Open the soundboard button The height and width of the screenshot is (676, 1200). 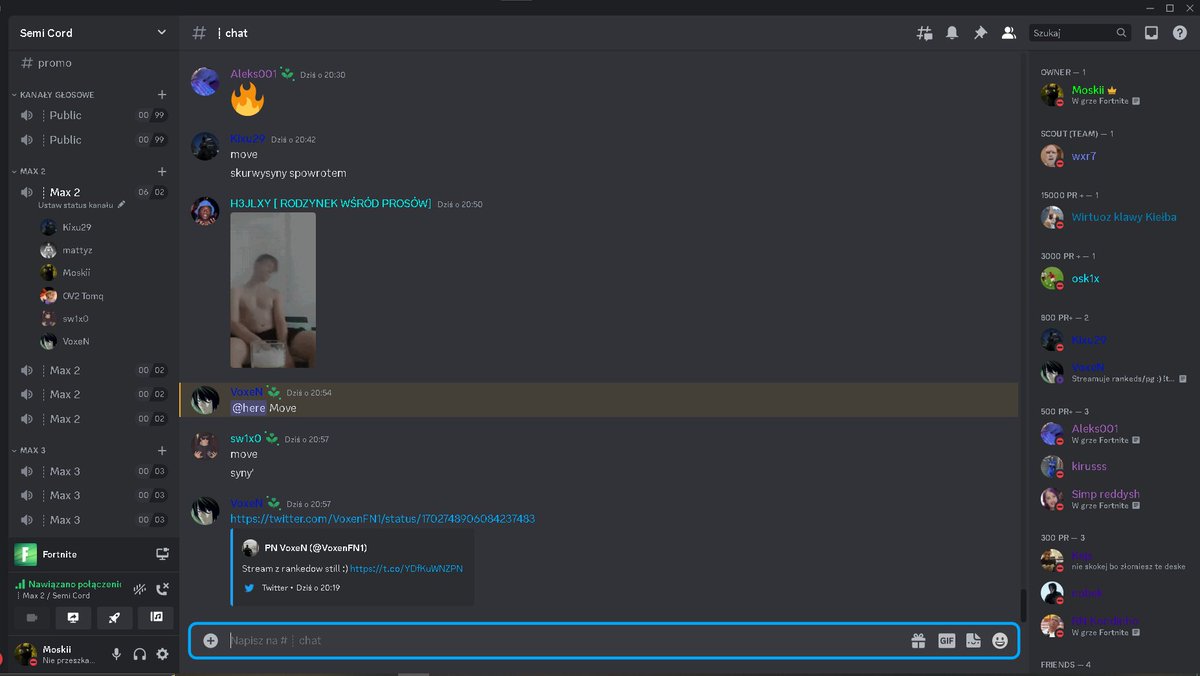coord(156,617)
